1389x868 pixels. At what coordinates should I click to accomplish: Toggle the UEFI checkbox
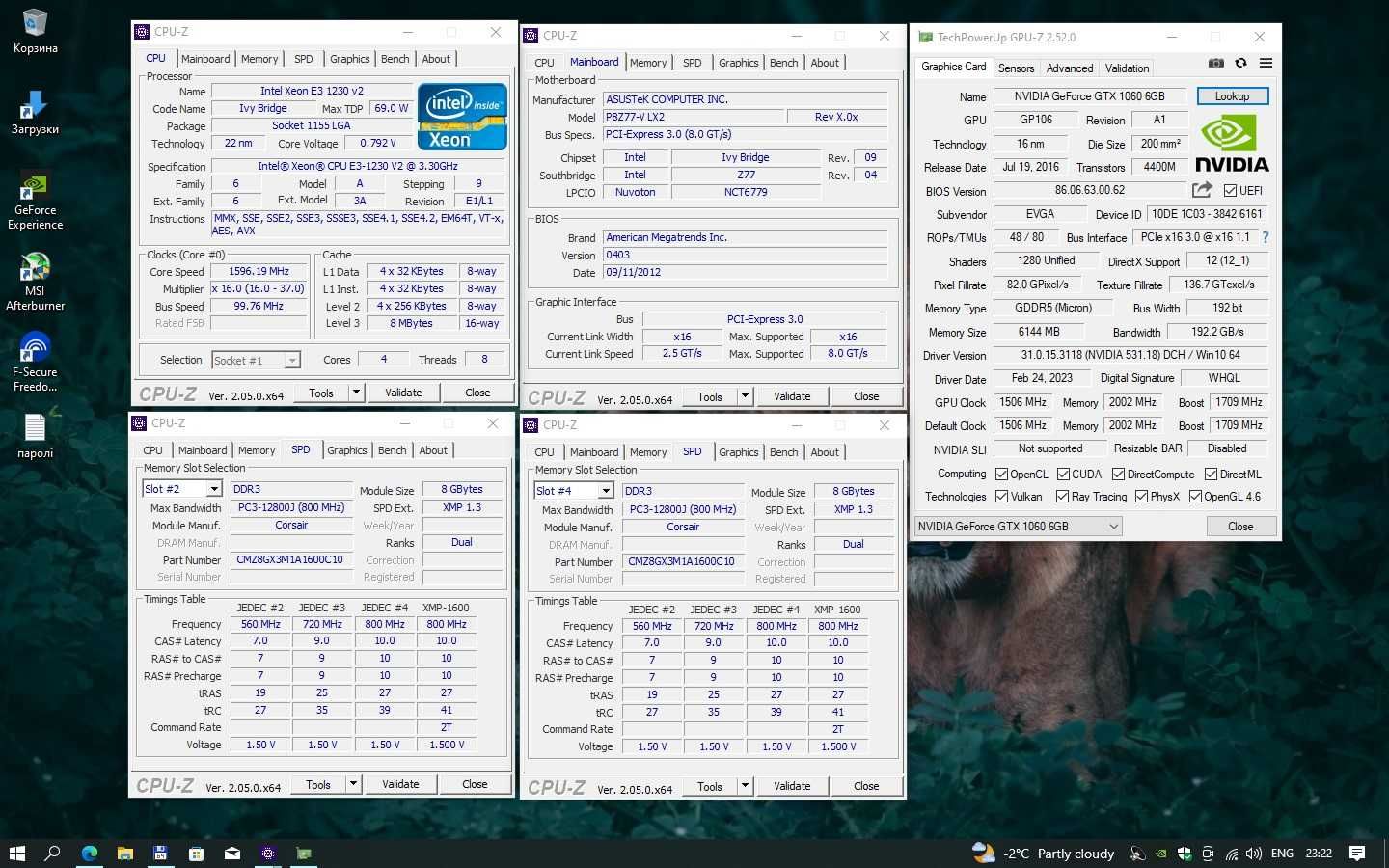[1230, 191]
